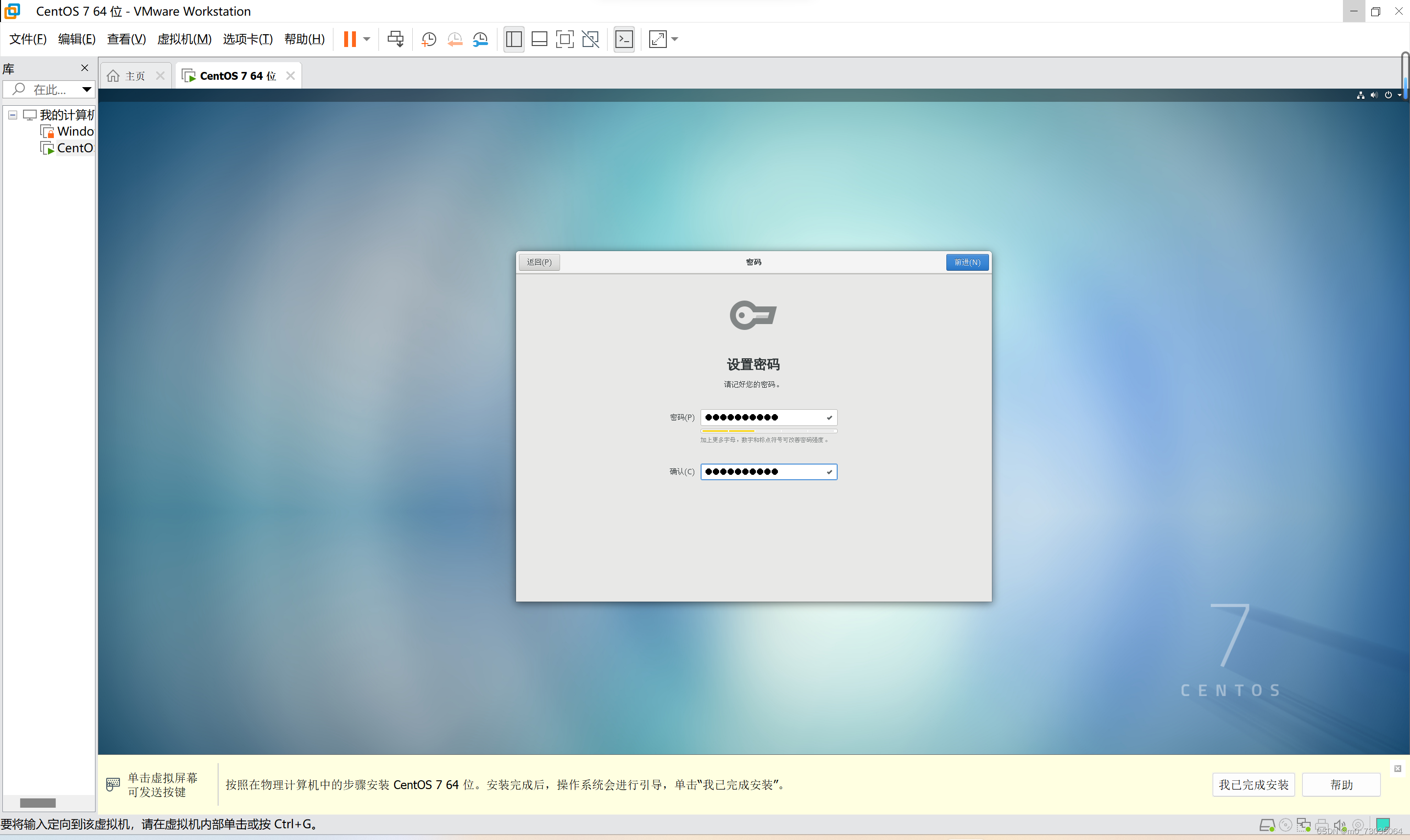Click the 确认(C) password field

click(x=764, y=471)
